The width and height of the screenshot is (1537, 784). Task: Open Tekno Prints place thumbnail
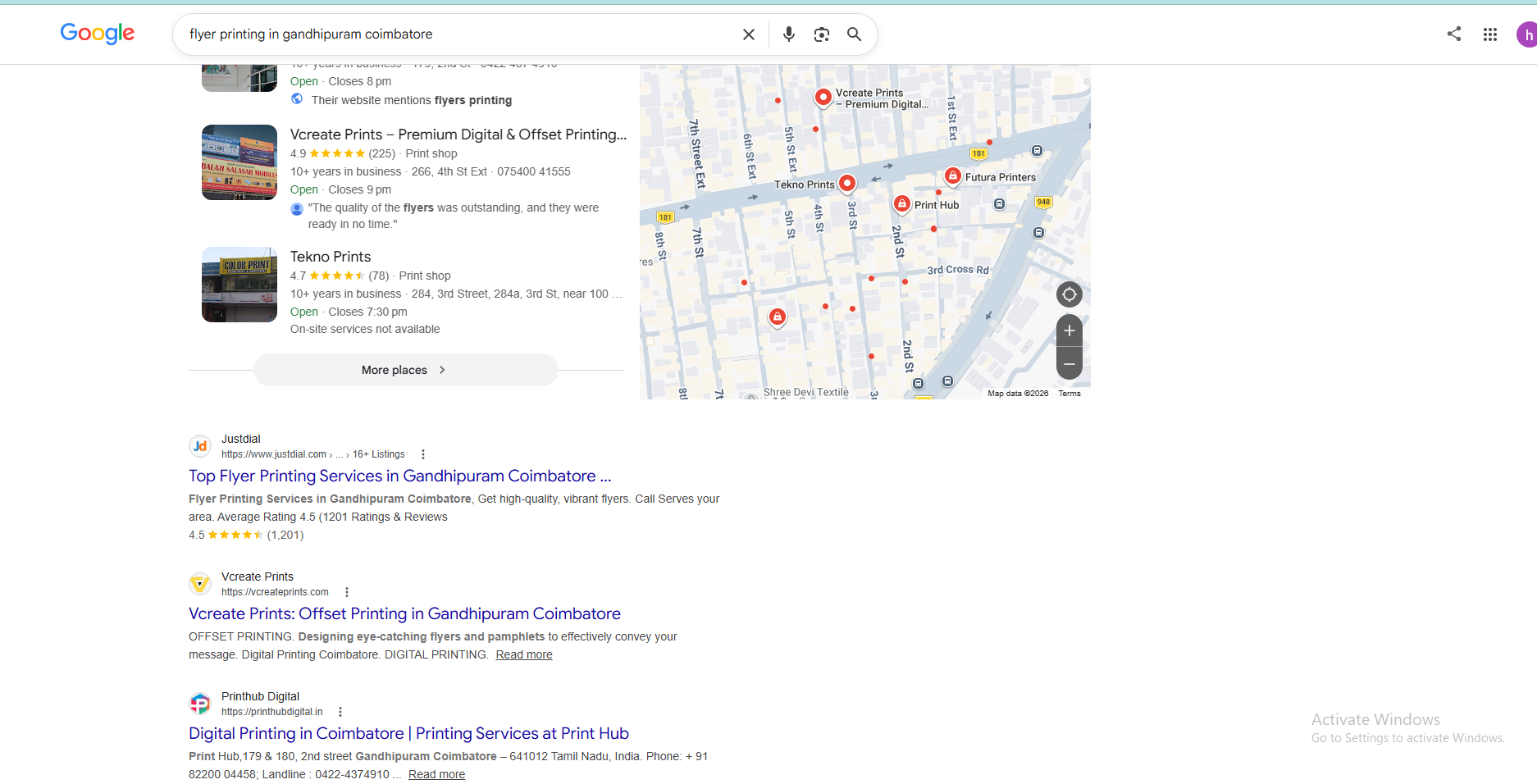pos(239,285)
